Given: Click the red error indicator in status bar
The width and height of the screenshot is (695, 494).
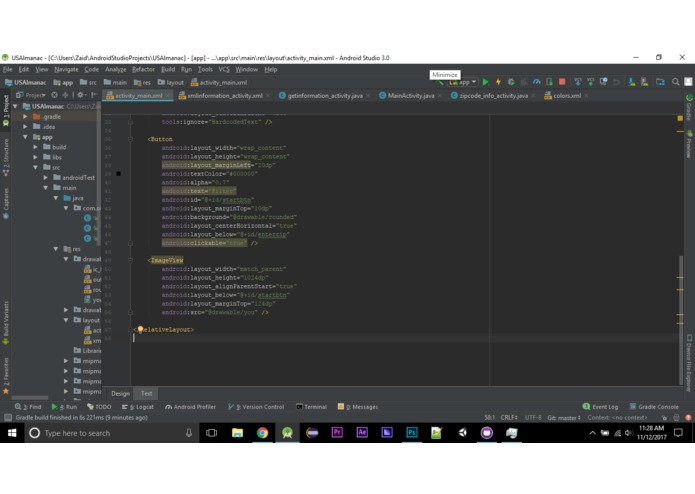Looking at the screenshot, I should [688, 417].
